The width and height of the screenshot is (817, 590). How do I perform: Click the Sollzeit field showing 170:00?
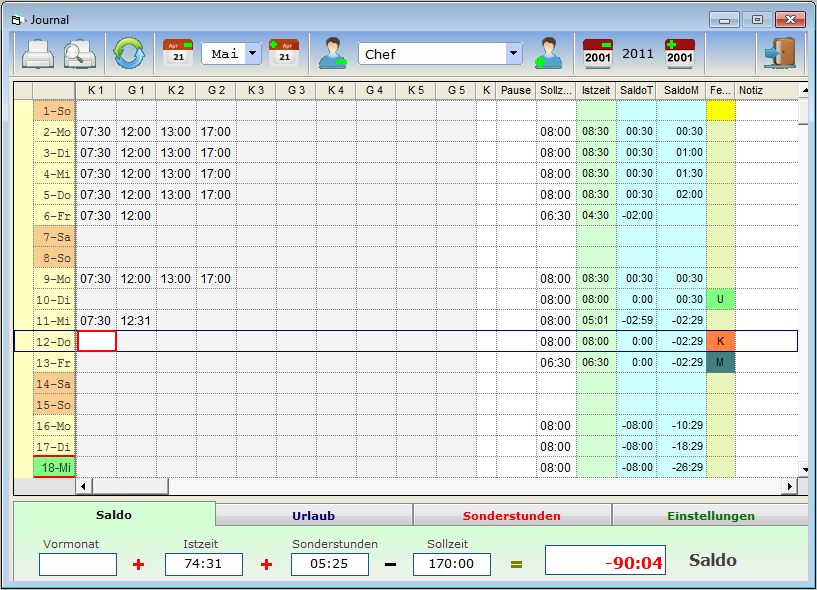pos(452,564)
